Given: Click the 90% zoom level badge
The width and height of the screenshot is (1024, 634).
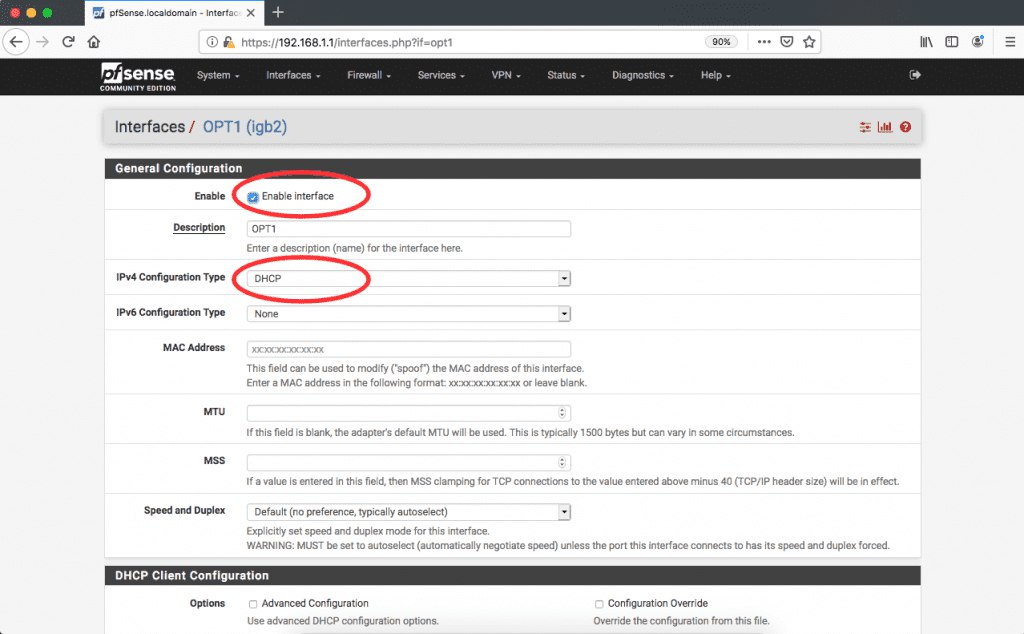Looking at the screenshot, I should [721, 42].
